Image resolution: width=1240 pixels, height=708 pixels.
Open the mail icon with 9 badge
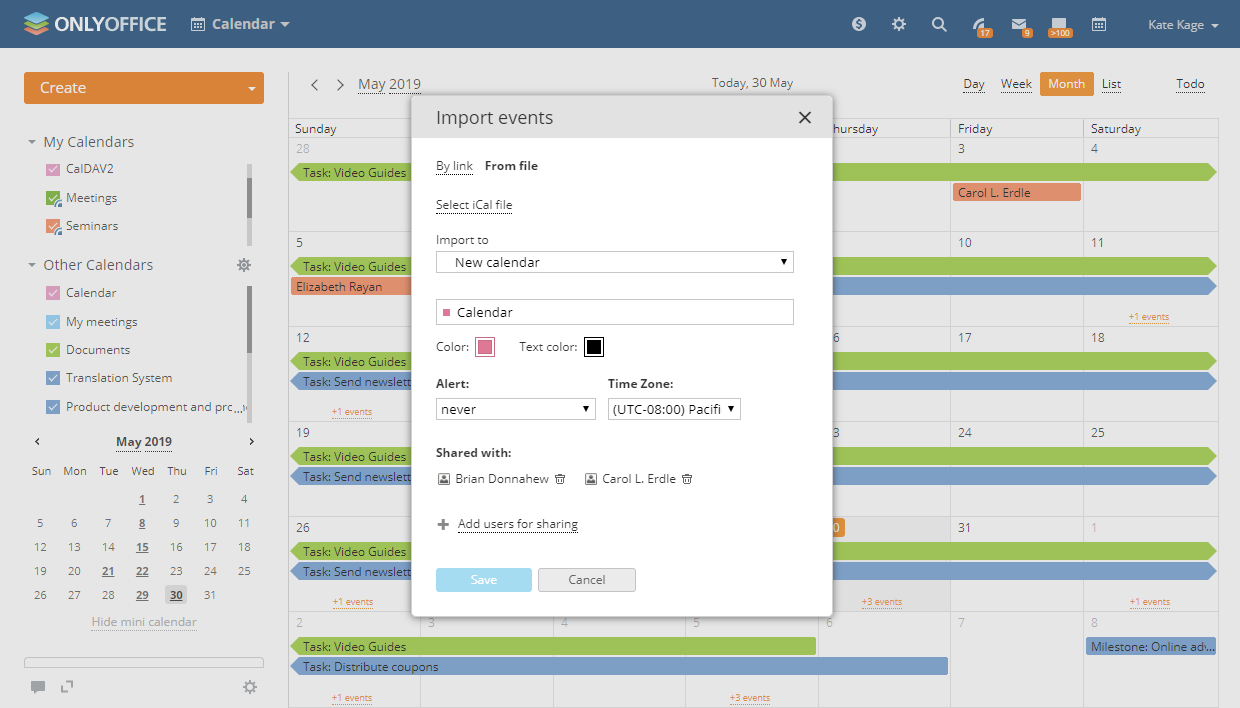coord(1019,25)
